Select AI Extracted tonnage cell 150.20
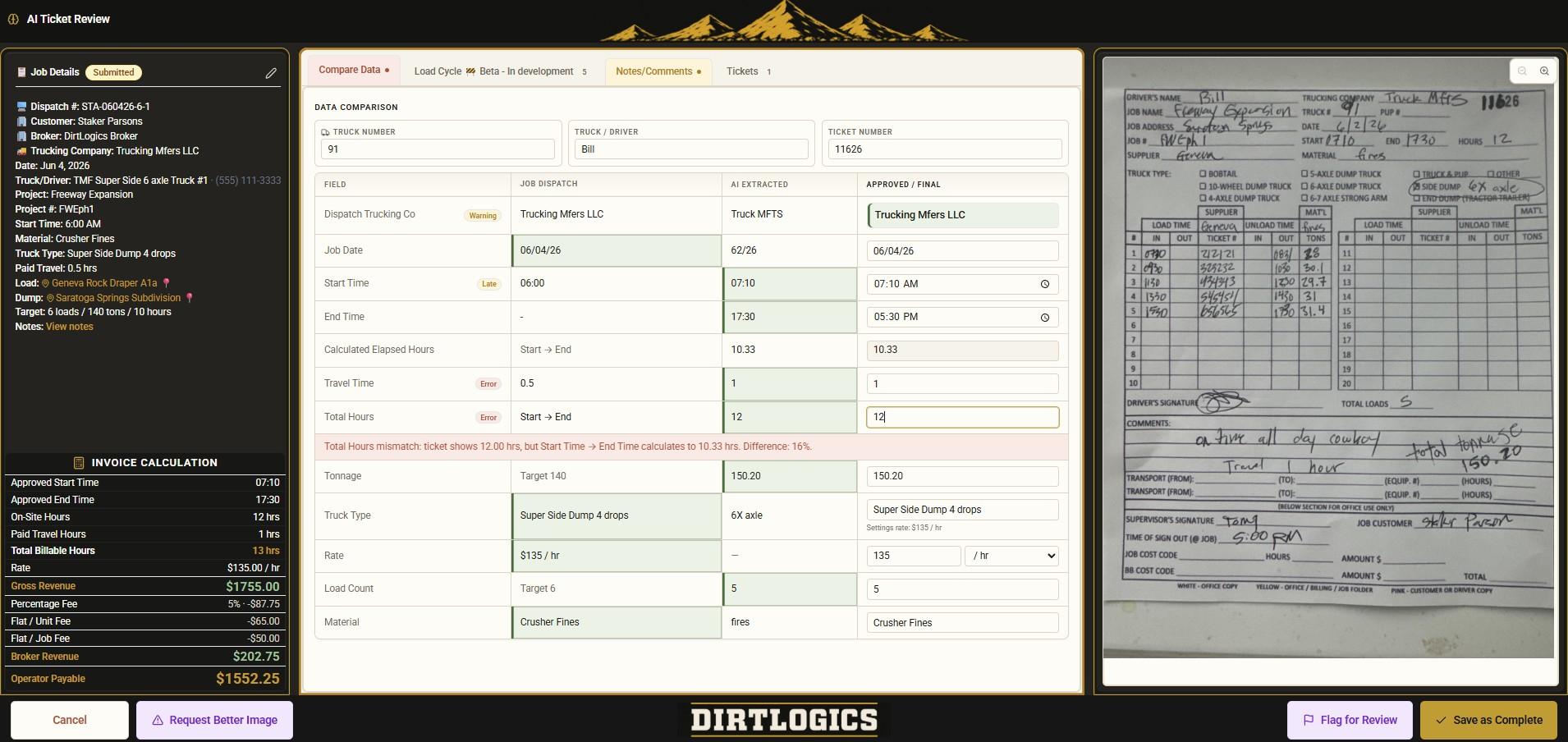The width and height of the screenshot is (1568, 742). [790, 476]
